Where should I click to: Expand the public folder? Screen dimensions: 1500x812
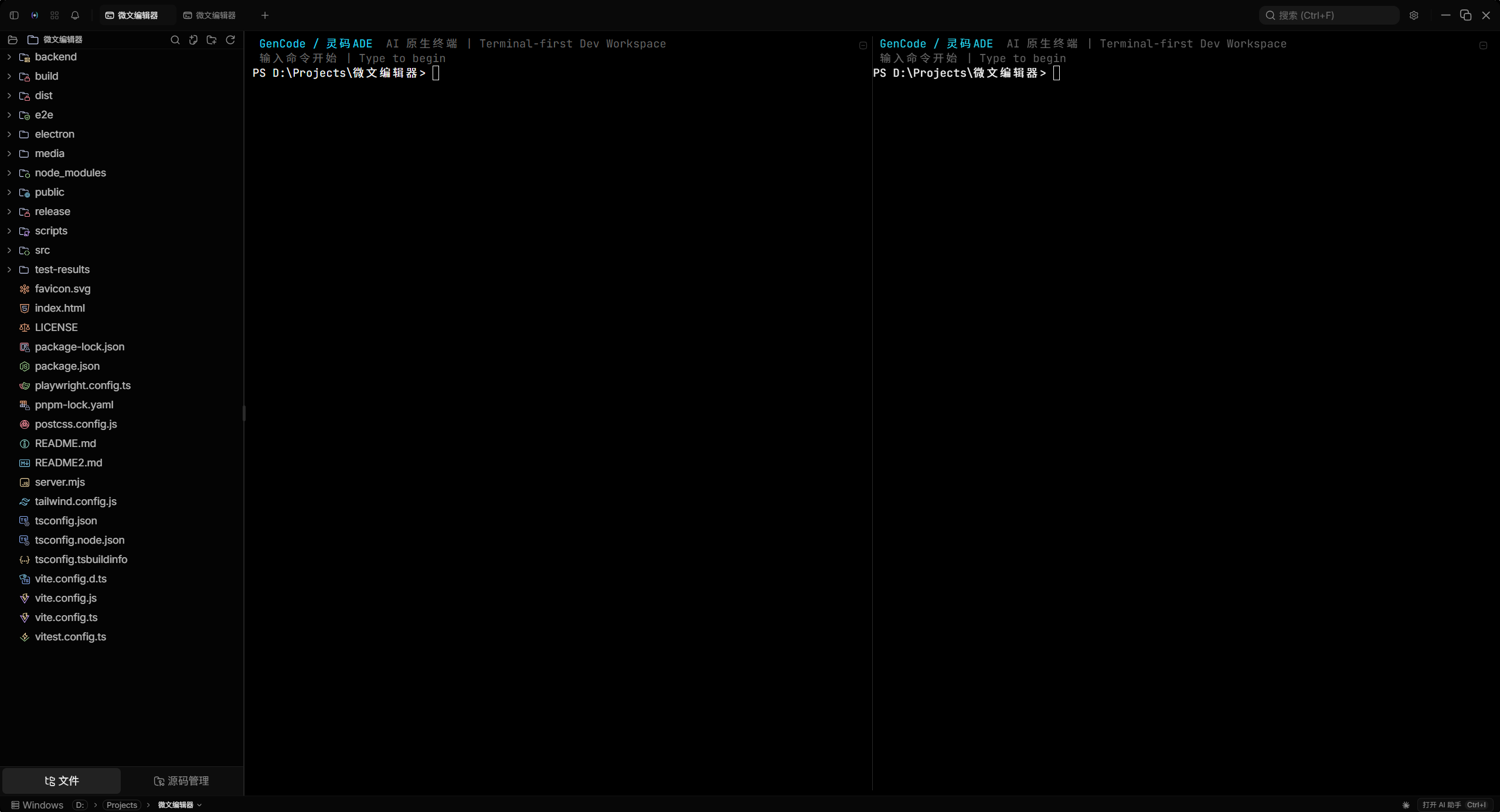[9, 192]
